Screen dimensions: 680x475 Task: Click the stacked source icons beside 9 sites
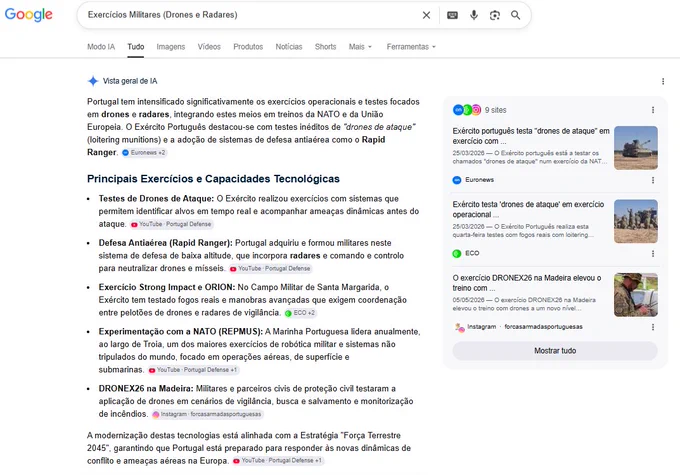click(x=467, y=110)
